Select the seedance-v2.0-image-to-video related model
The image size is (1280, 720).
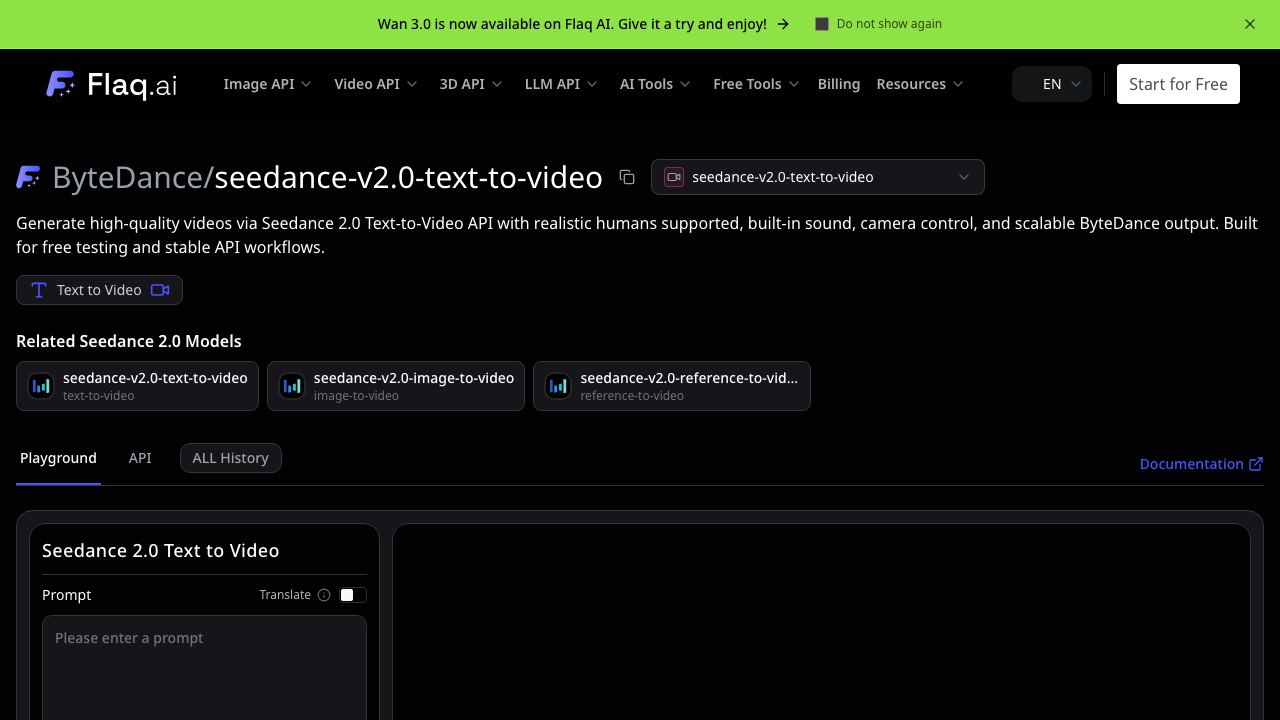click(396, 386)
